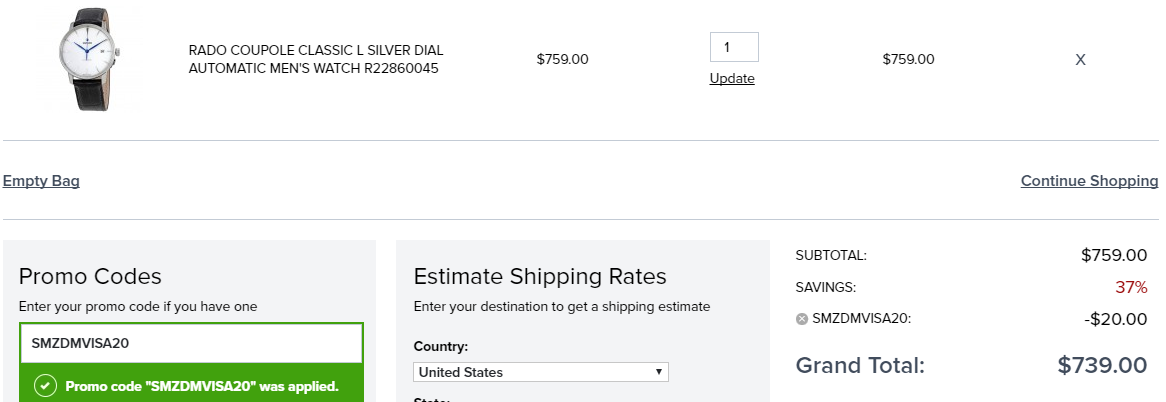Click the Estimate Shipping Rates heading
The height and width of the screenshot is (402, 1166).
point(540,276)
